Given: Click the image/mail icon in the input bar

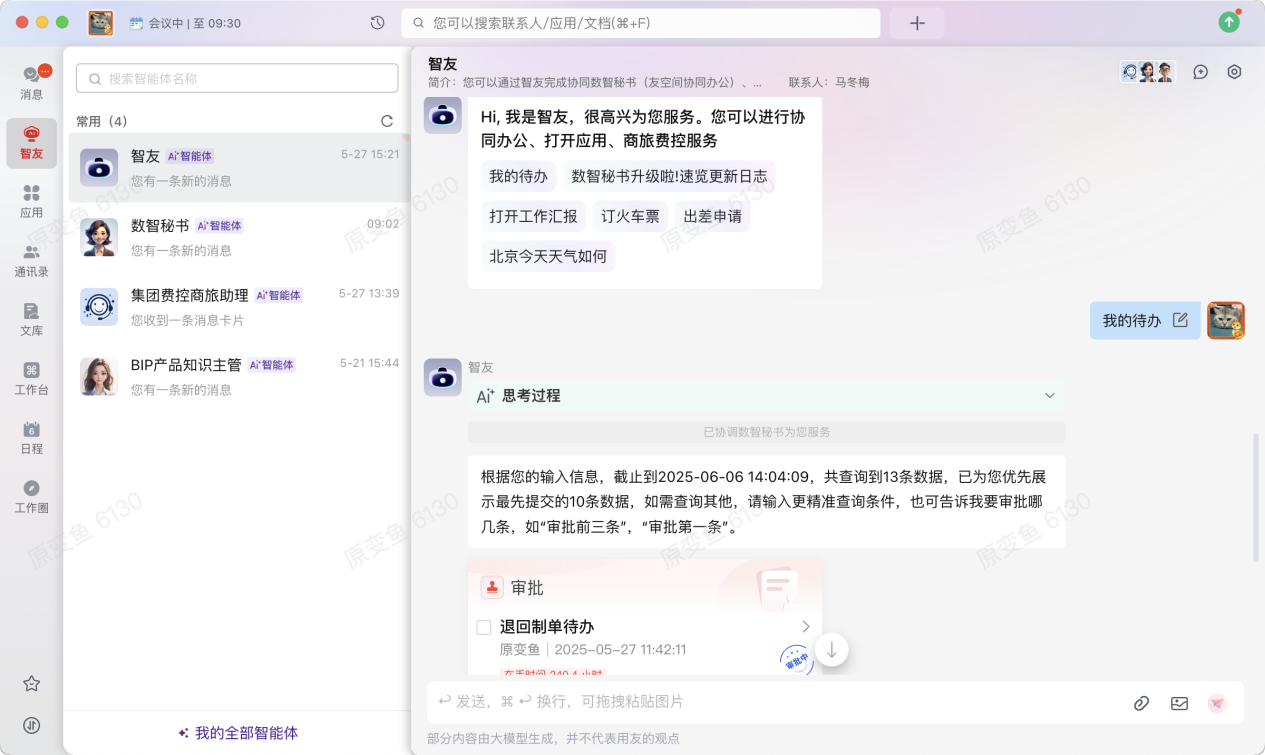Looking at the screenshot, I should tap(1179, 703).
